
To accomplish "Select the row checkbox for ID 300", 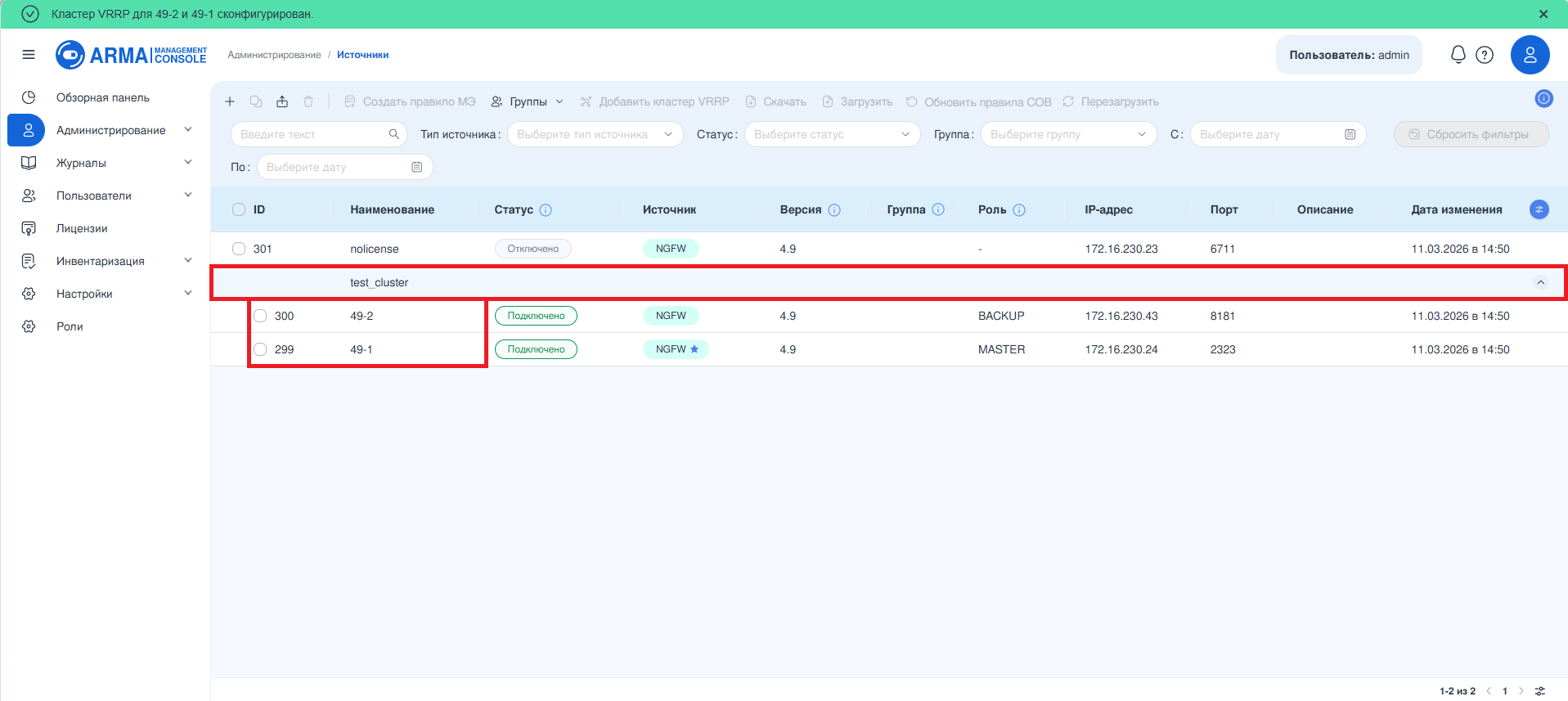I will click(260, 316).
